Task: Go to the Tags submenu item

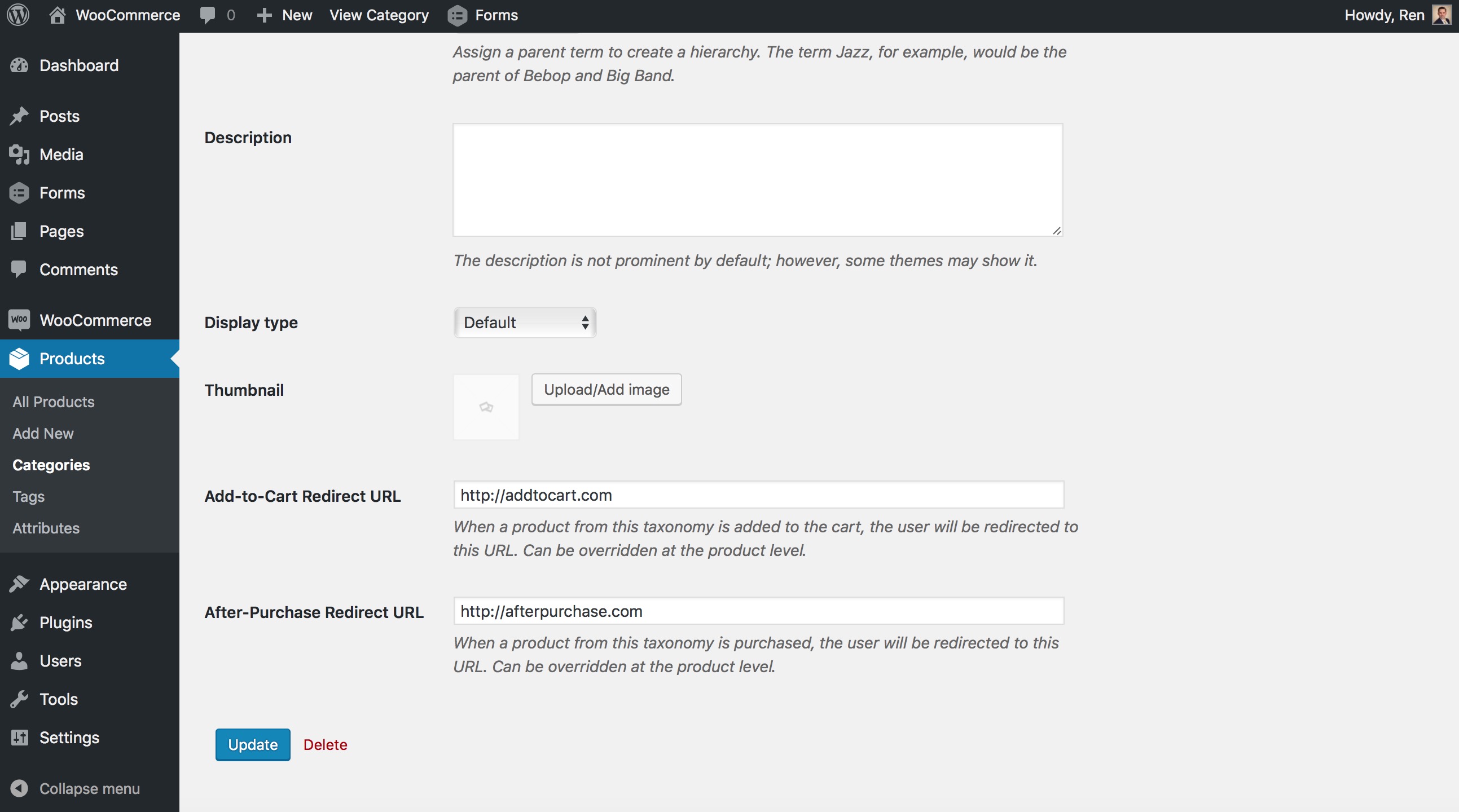Action: (29, 497)
